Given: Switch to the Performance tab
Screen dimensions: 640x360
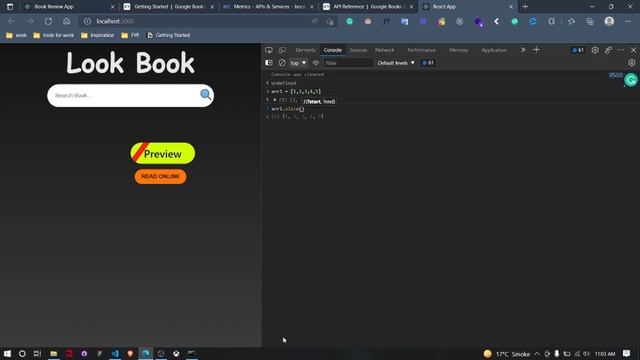Looking at the screenshot, I should pyautogui.click(x=422, y=50).
